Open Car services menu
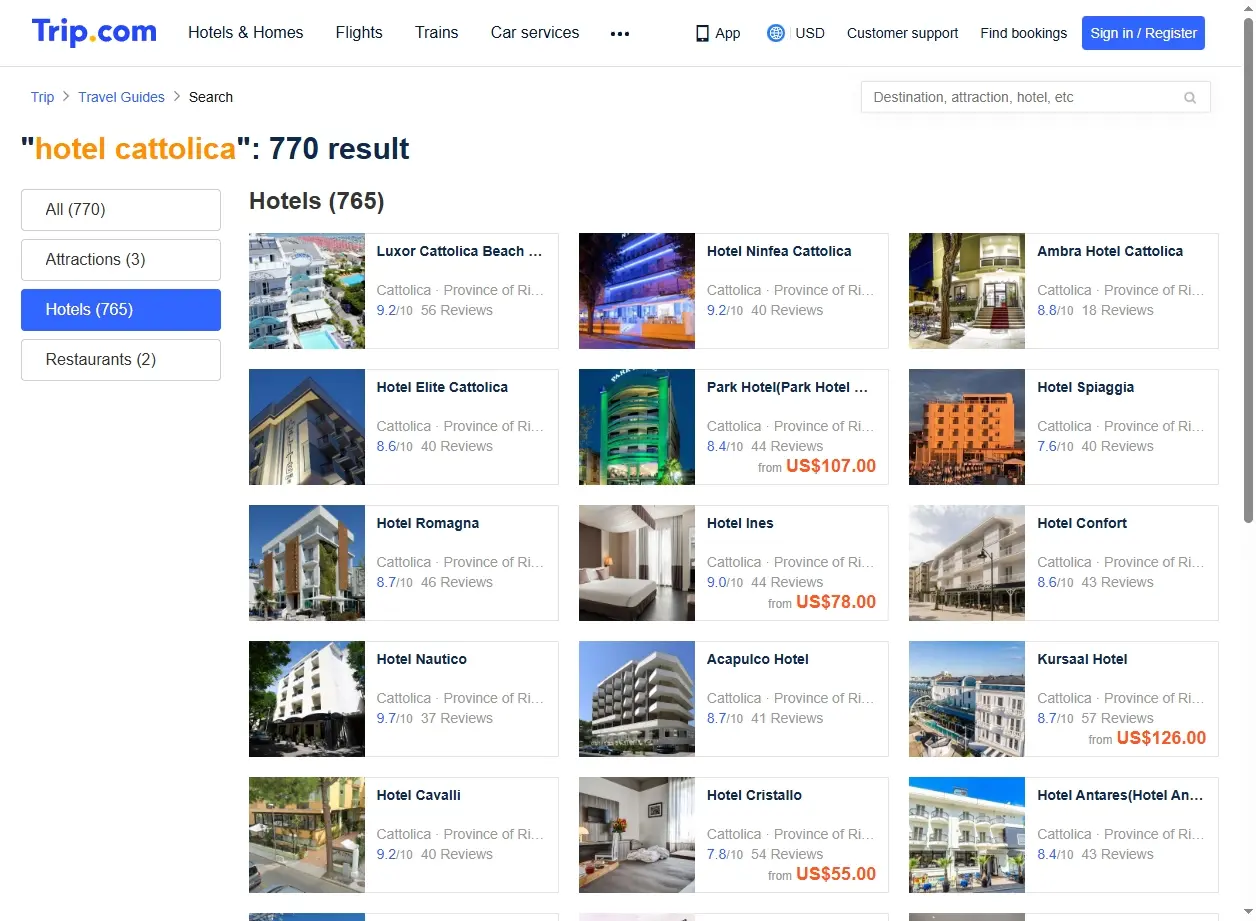This screenshot has width=1256, height=921. 535,32
